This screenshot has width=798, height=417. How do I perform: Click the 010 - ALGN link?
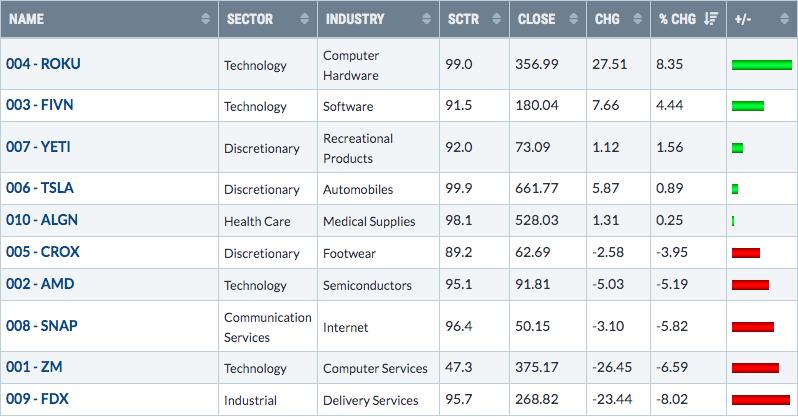(42, 220)
